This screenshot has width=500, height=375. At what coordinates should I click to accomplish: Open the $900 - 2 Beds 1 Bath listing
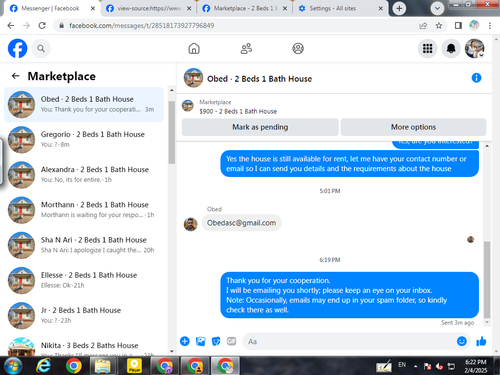pyautogui.click(x=238, y=111)
